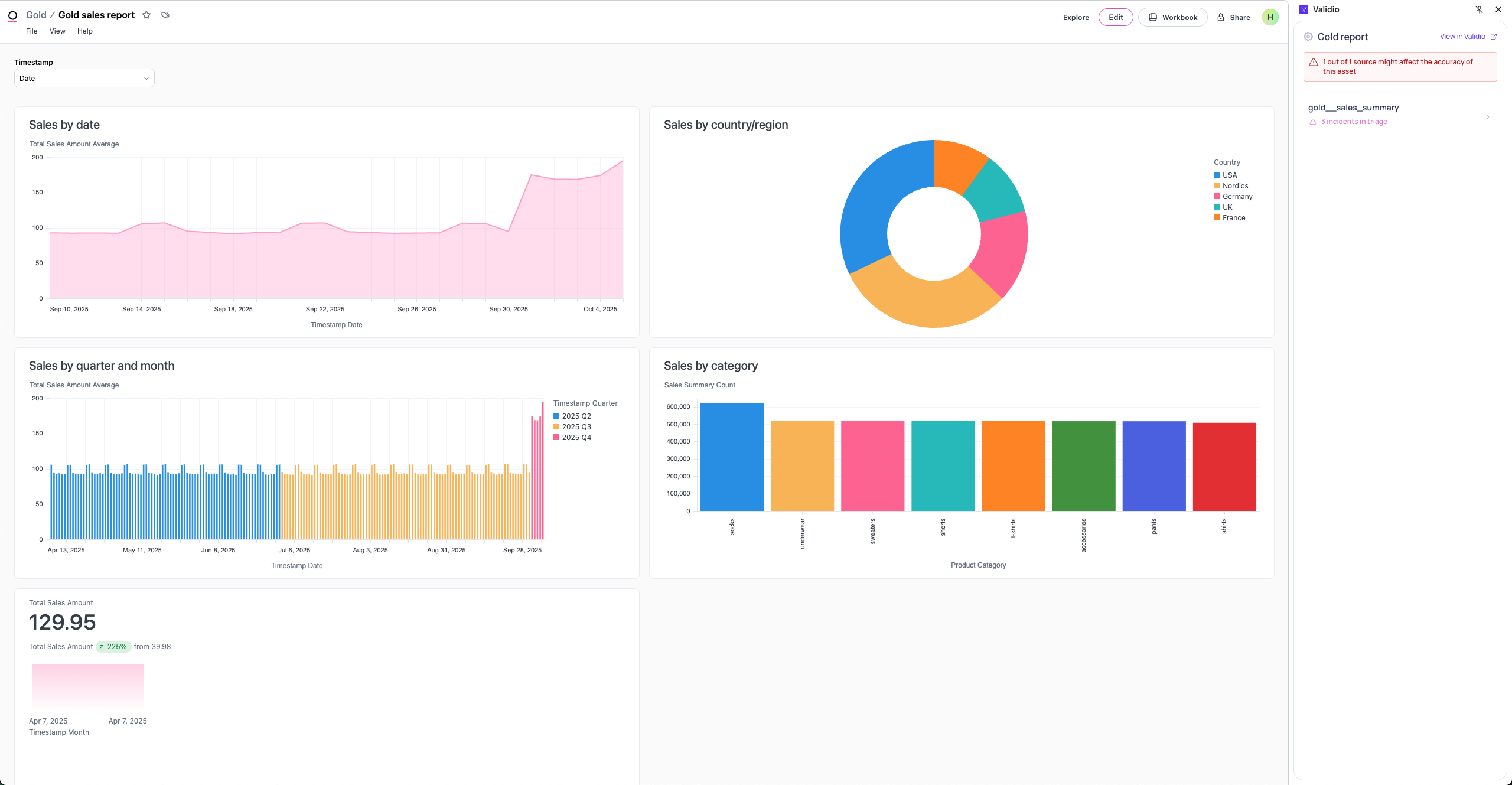Click the Edit button
The height and width of the screenshot is (785, 1512).
tap(1115, 17)
